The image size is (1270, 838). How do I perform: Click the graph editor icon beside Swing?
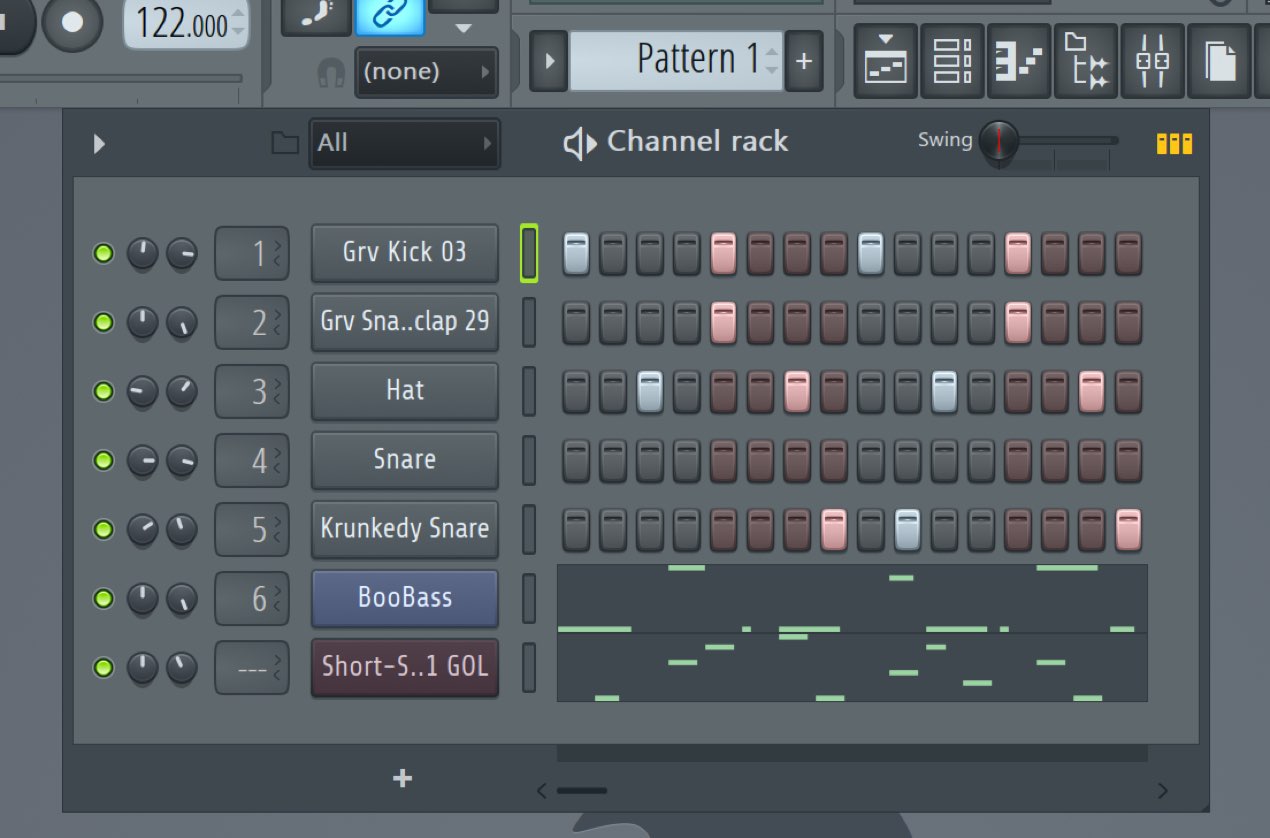tap(1174, 143)
